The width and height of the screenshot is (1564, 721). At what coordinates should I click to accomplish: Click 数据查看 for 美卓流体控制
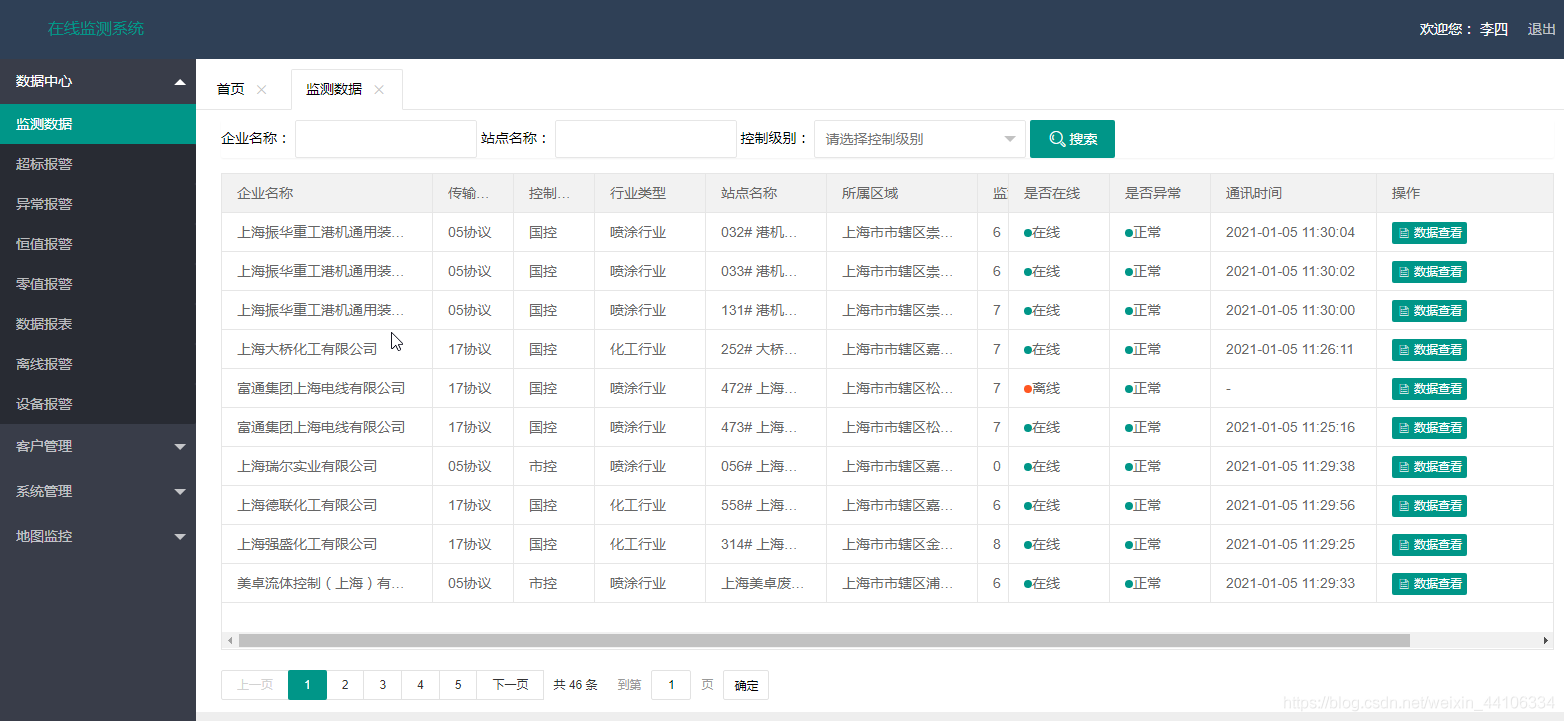[1429, 584]
